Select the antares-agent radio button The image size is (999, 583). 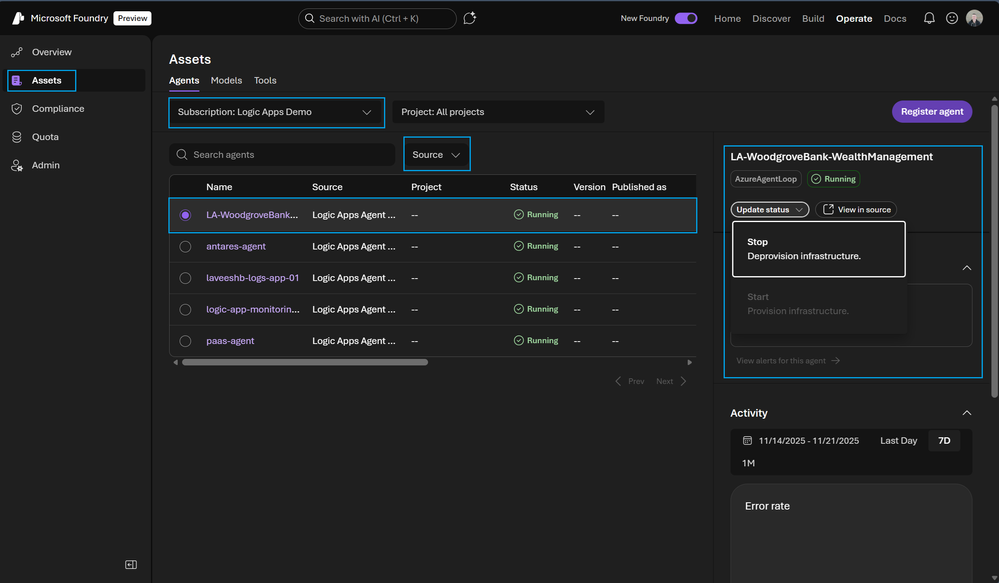coord(185,246)
